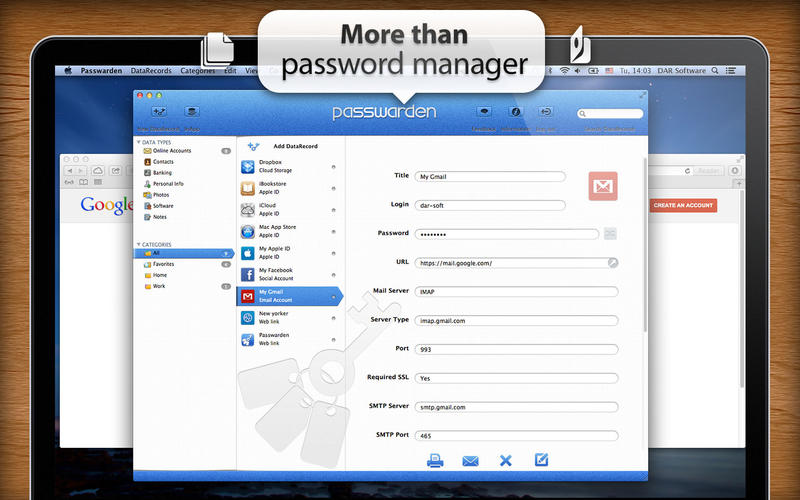Select Contacts in Data Types
800x500 pixels.
click(x=184, y=162)
